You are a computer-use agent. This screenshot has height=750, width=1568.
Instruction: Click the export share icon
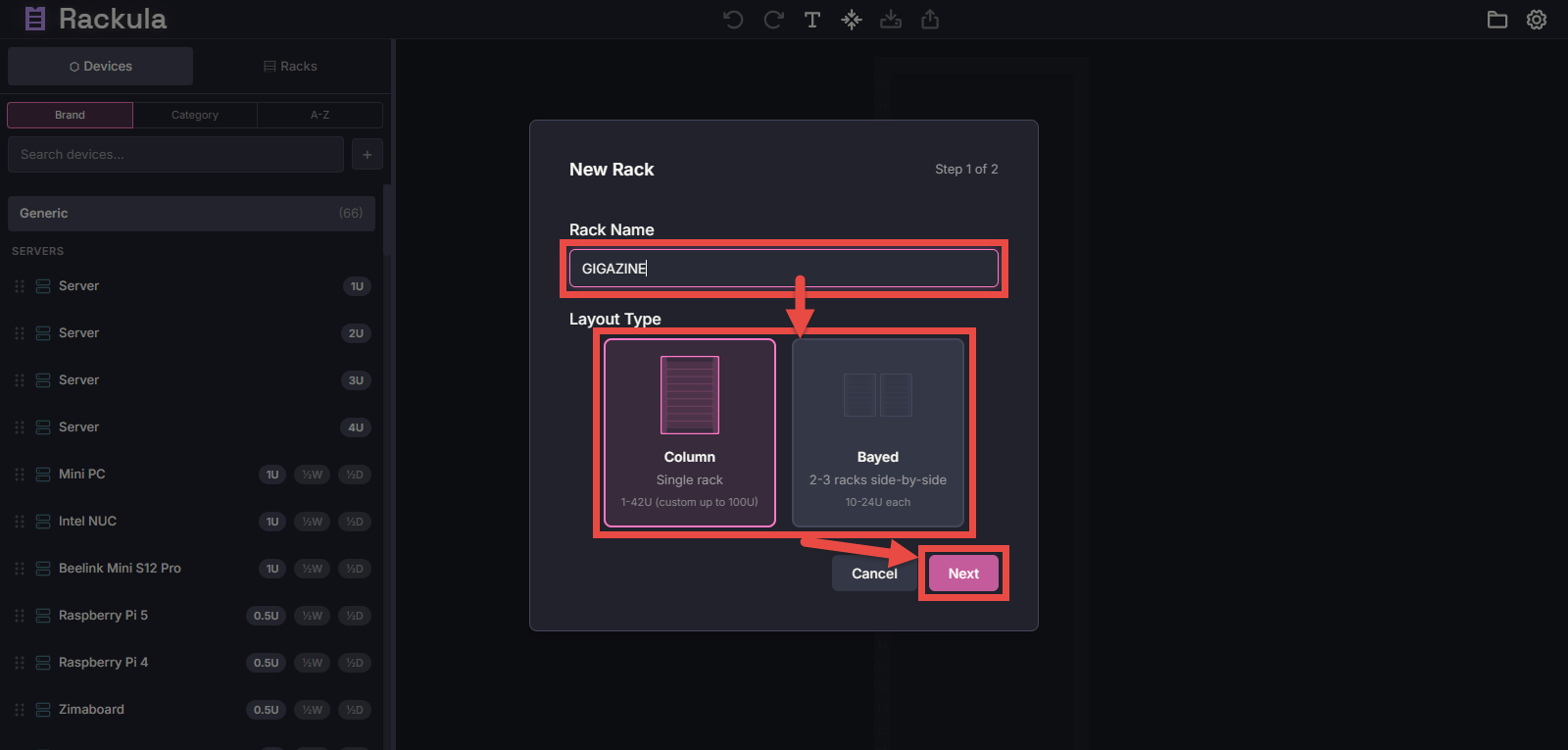pyautogui.click(x=930, y=20)
